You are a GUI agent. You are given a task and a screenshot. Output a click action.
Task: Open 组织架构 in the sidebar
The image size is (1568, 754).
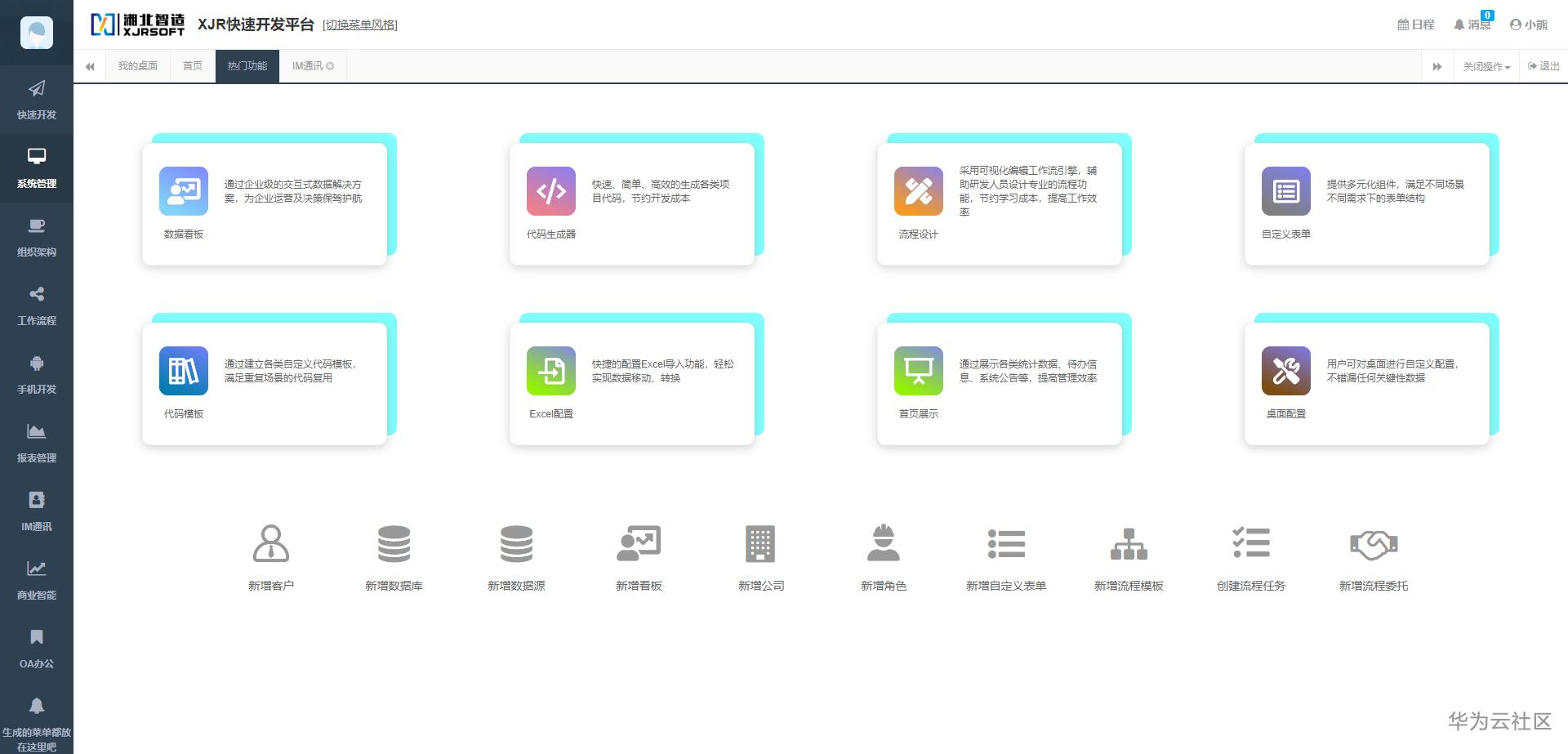pos(37,237)
